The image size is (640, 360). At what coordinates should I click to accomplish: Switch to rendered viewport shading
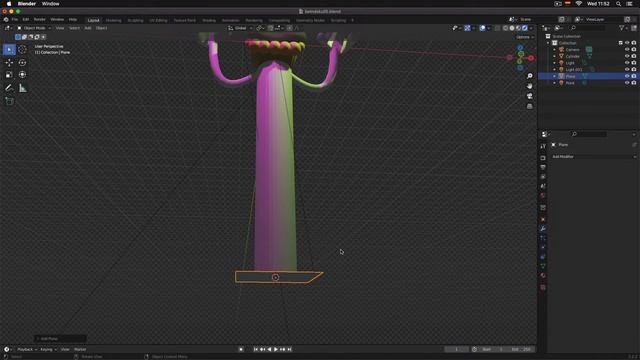[x=525, y=28]
